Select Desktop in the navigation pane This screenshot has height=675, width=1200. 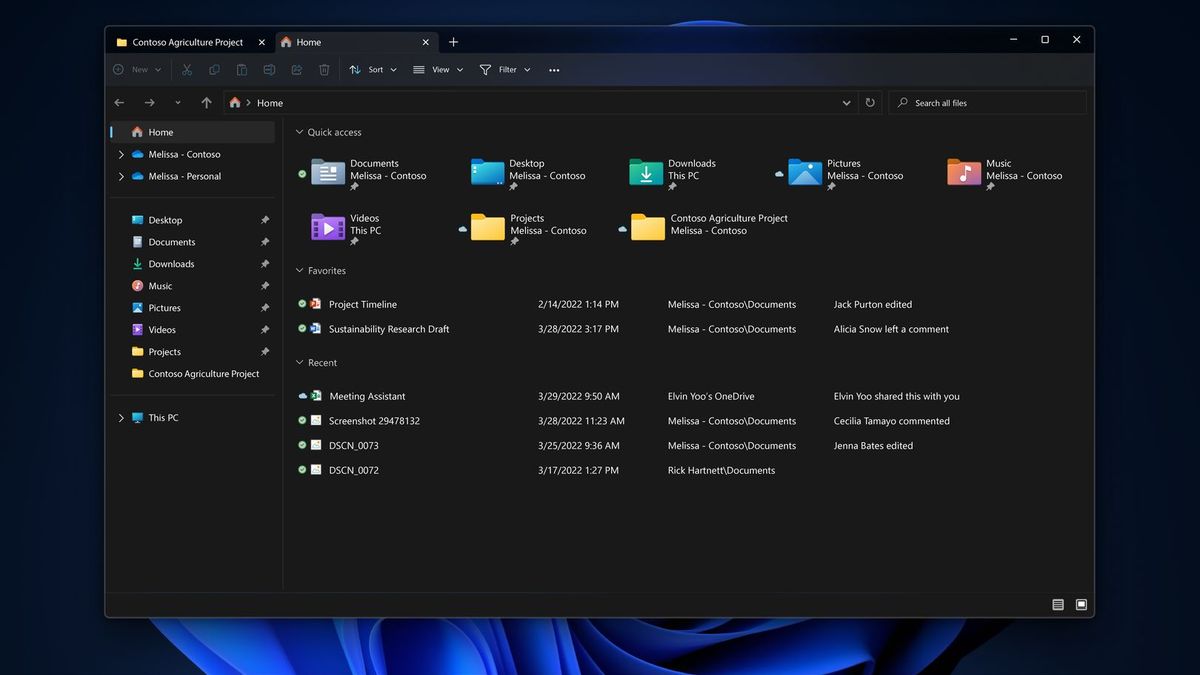(192, 220)
